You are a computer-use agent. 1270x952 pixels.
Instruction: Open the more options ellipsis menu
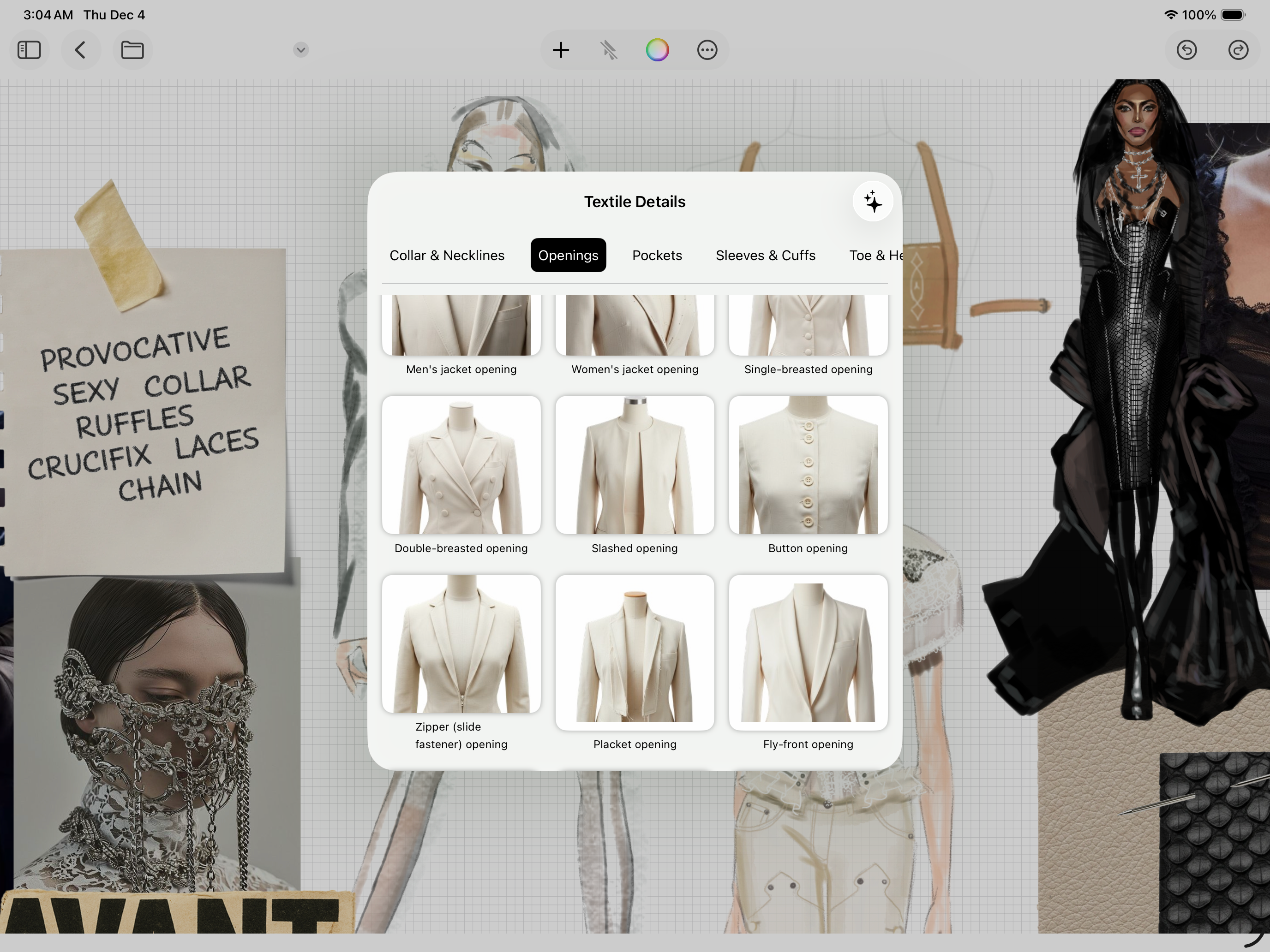(707, 50)
